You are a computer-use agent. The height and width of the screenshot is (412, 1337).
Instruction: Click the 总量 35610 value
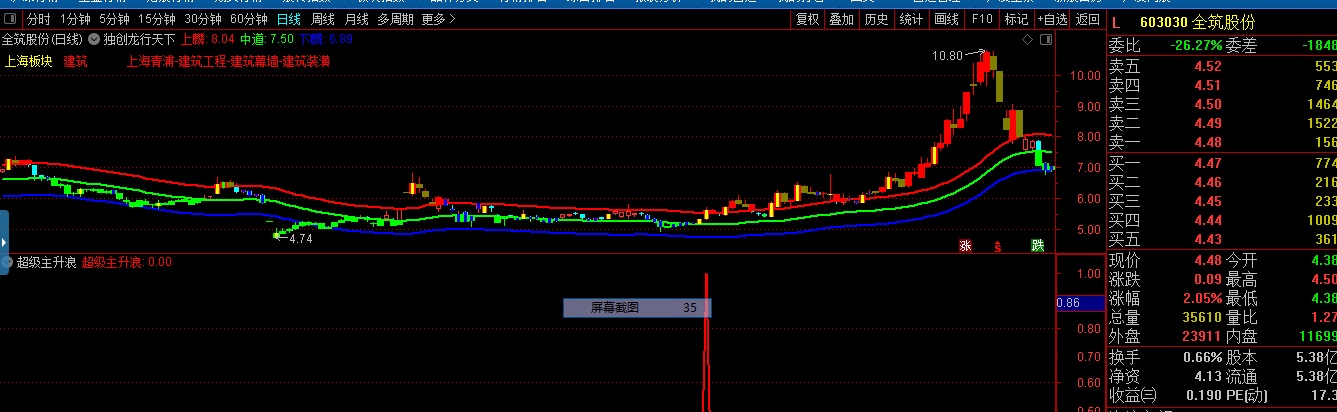(1203, 318)
